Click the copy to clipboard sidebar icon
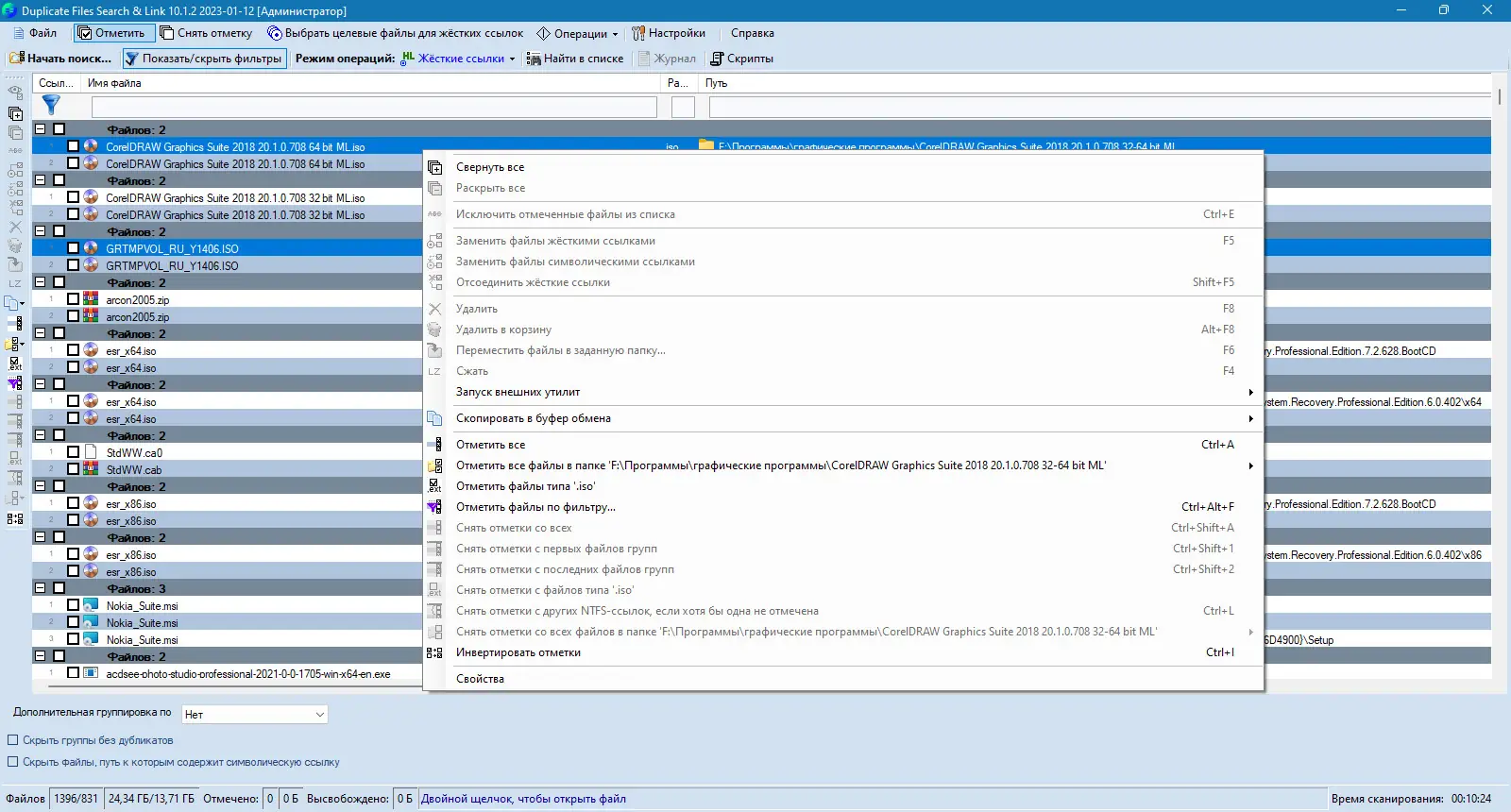 tap(13, 304)
